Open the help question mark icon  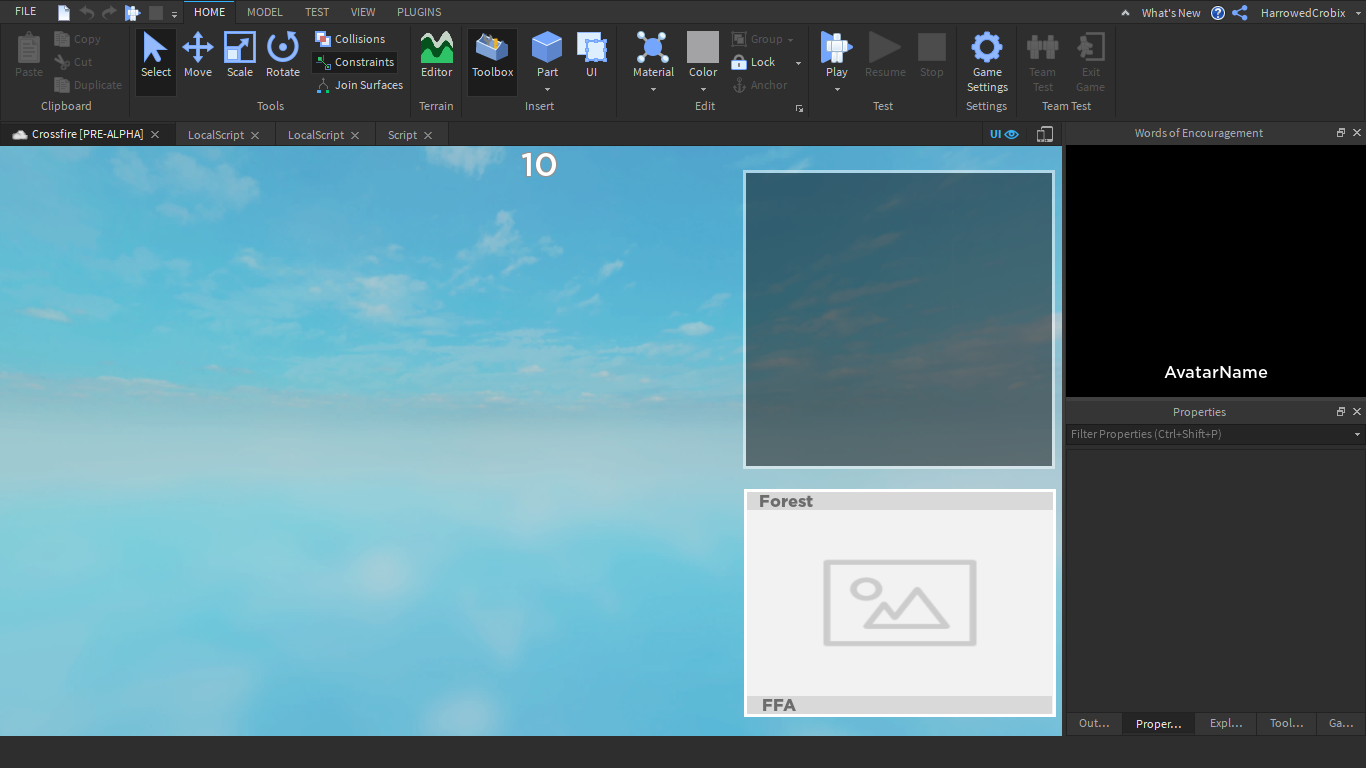coord(1218,13)
